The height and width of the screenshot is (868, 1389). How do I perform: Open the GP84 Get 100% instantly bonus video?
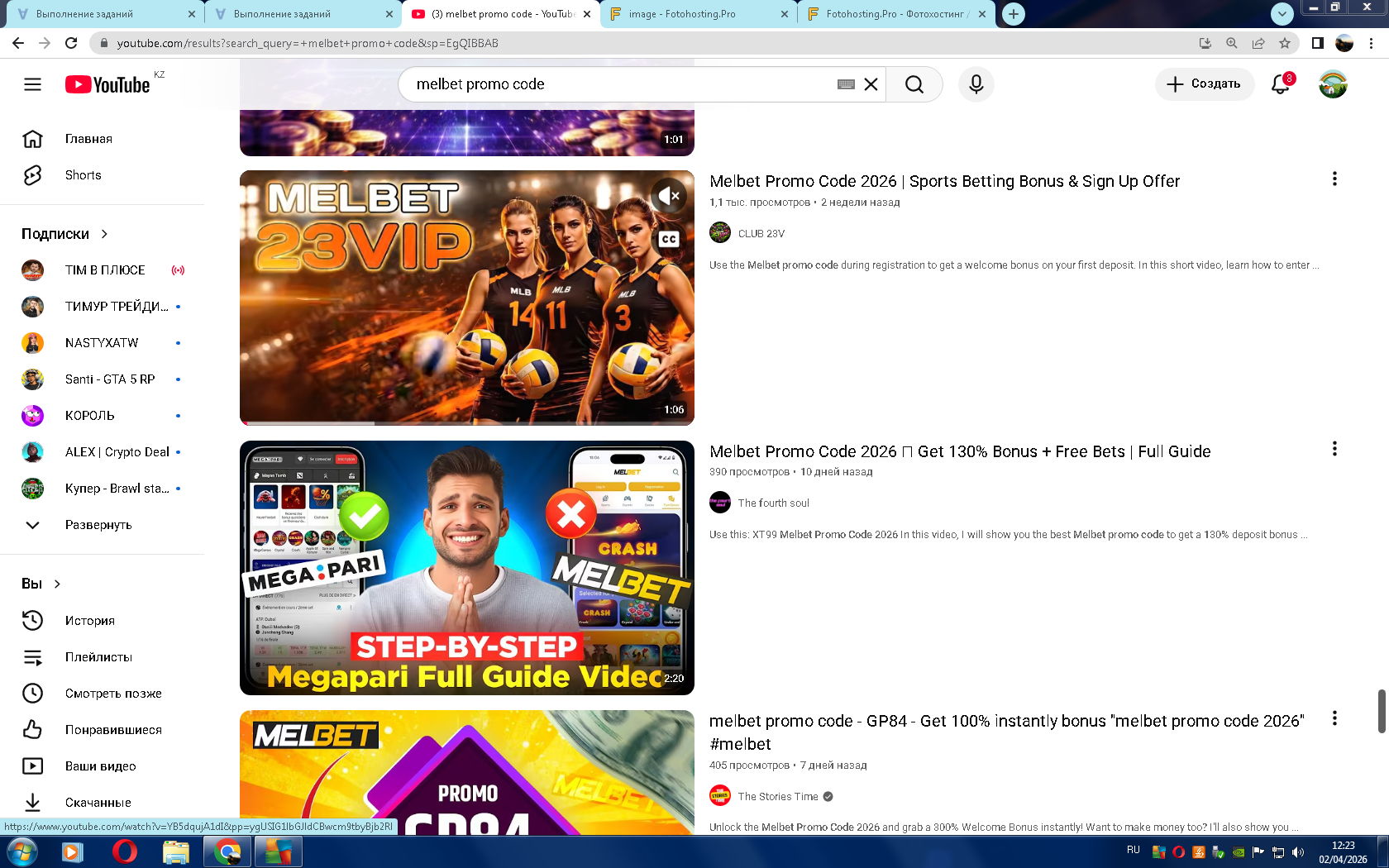pyautogui.click(x=1006, y=732)
